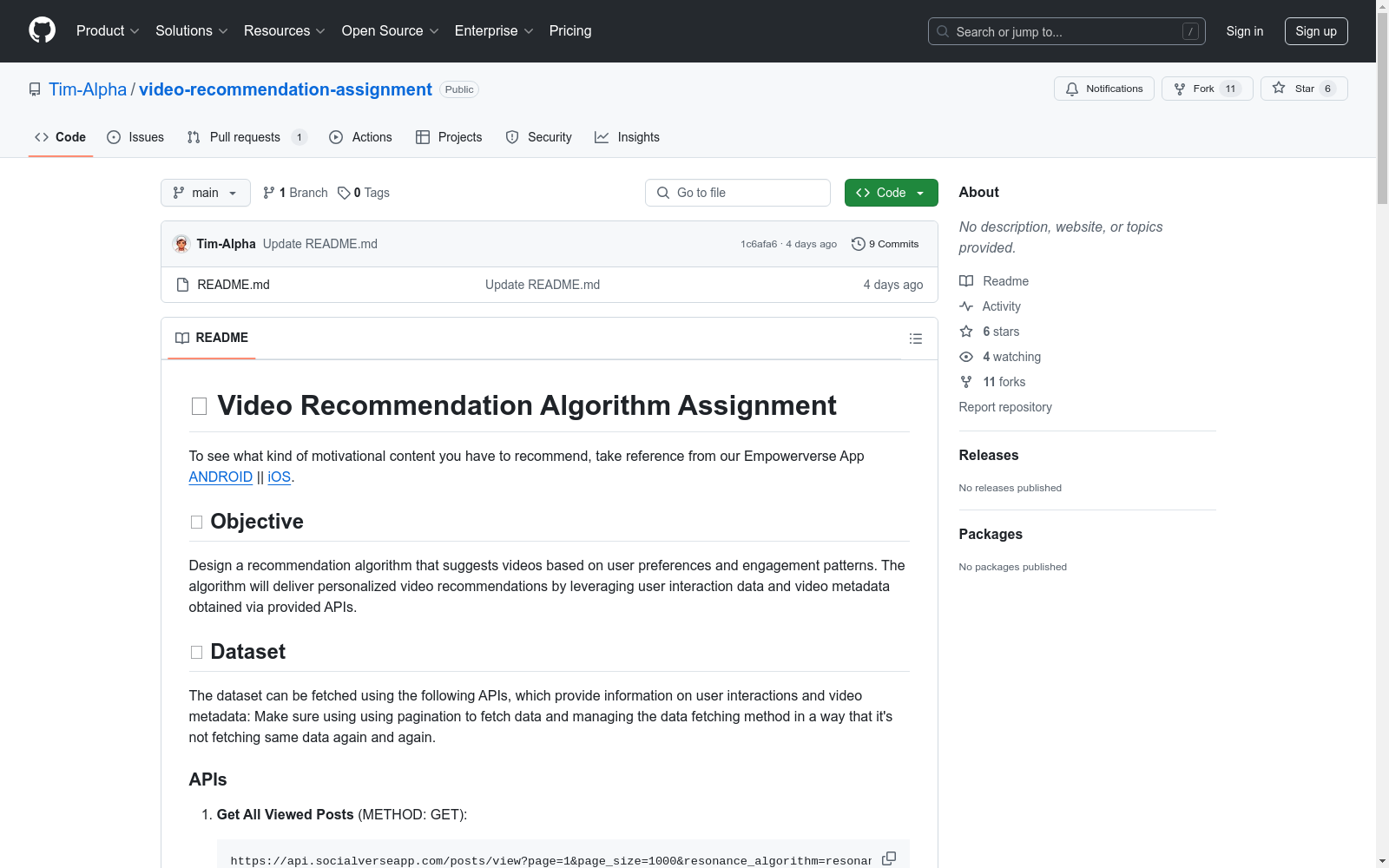
Task: Click the Star icon button
Action: [x=1279, y=89]
